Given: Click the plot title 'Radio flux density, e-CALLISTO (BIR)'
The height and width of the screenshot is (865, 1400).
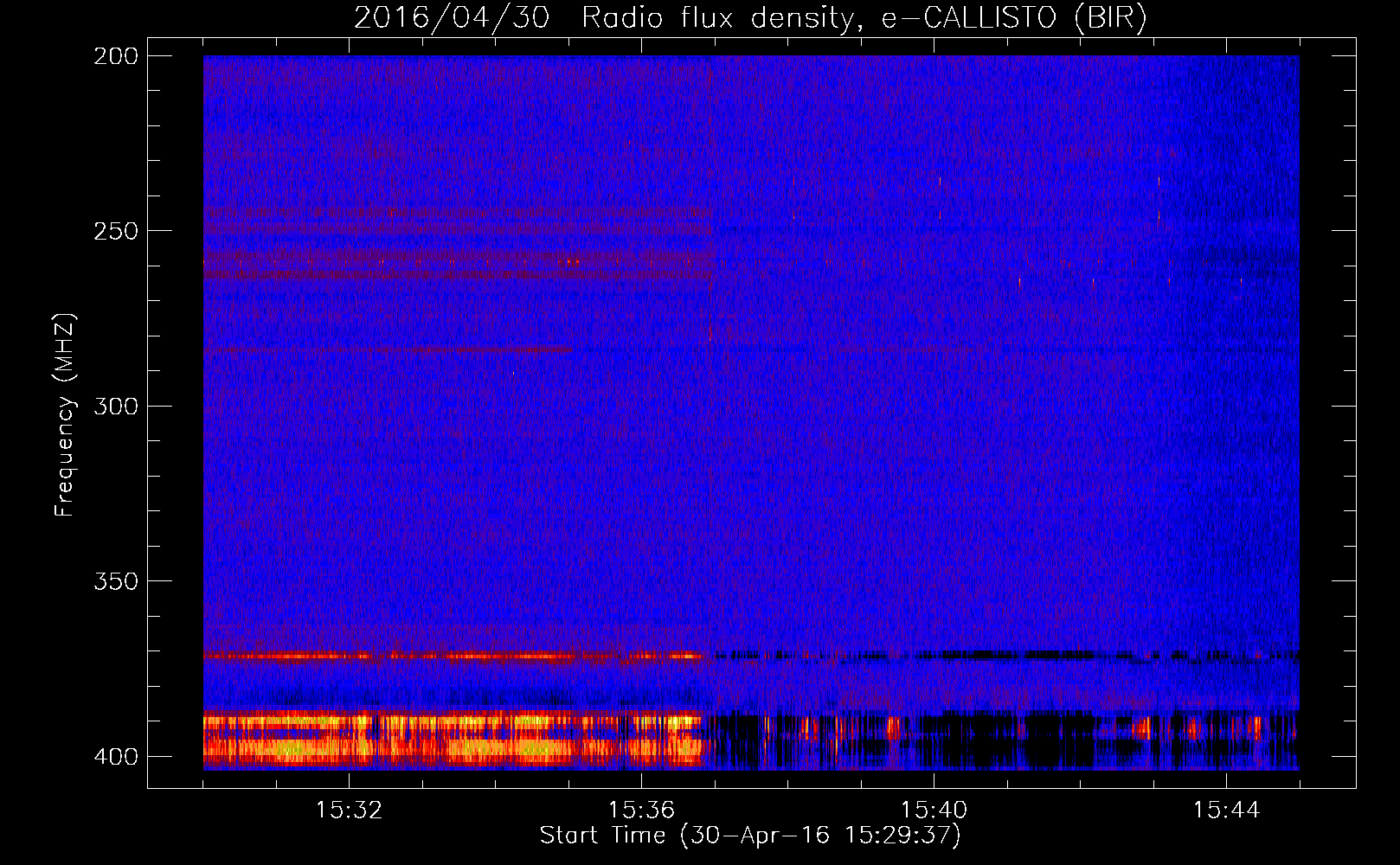Looking at the screenshot, I should pyautogui.click(x=864, y=18).
